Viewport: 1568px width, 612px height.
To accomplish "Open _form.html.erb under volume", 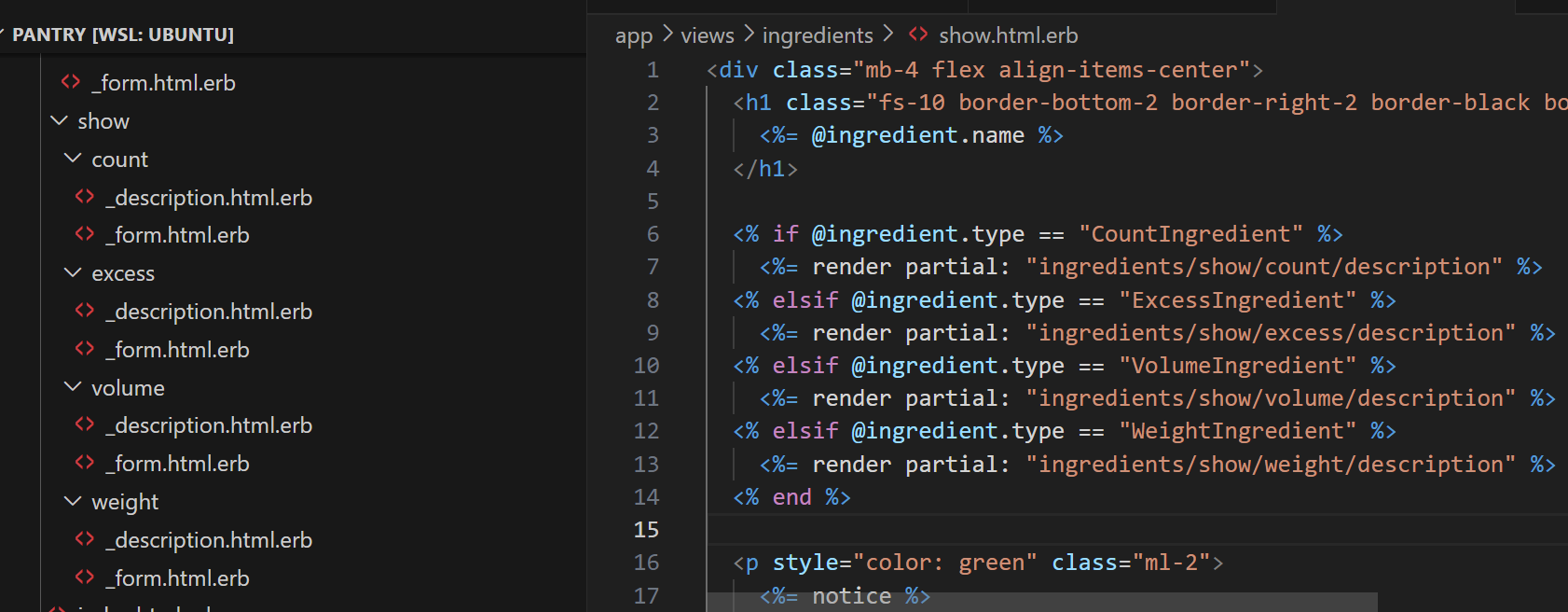I will 178,464.
